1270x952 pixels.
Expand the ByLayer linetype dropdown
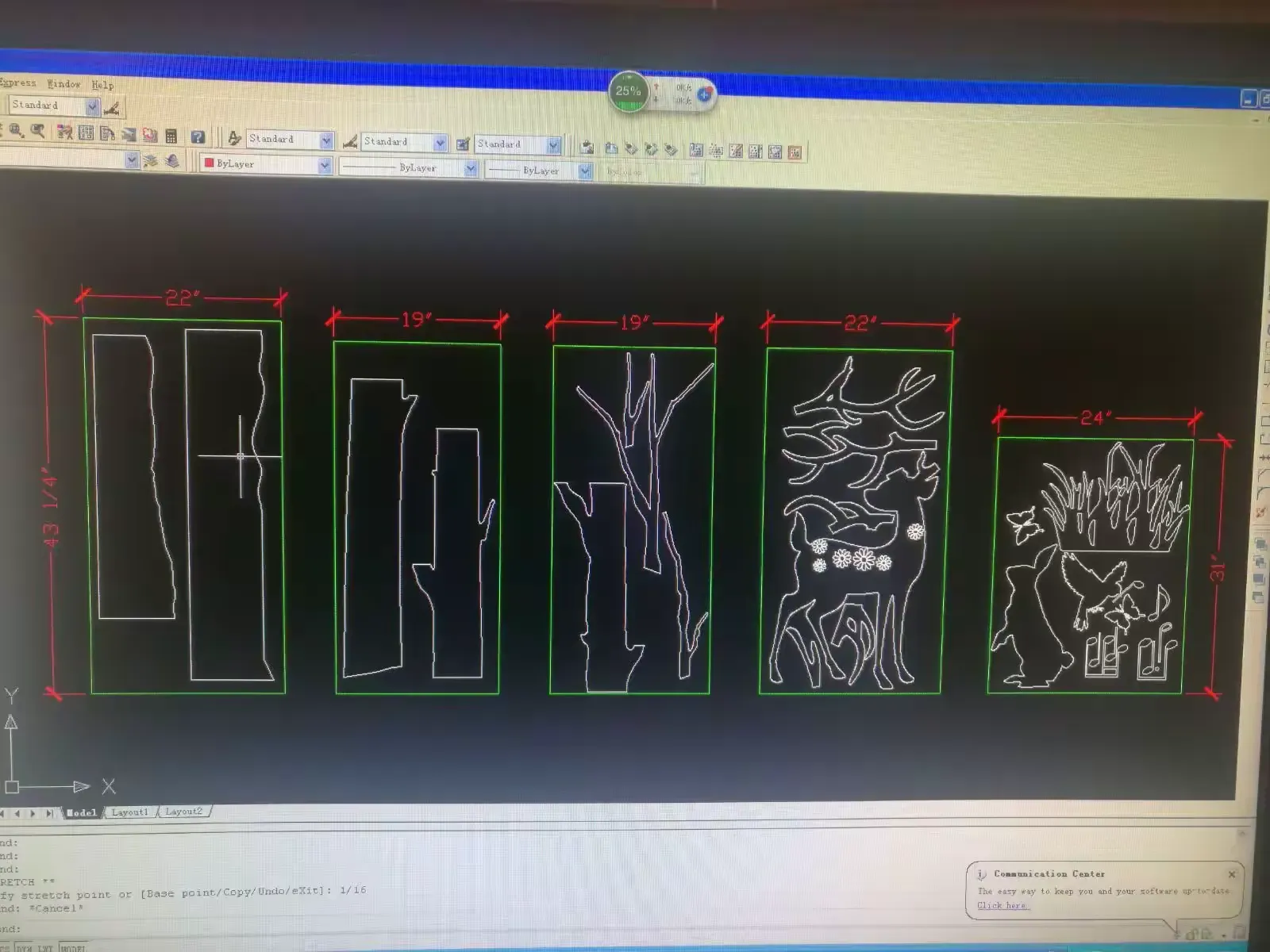coord(408,167)
